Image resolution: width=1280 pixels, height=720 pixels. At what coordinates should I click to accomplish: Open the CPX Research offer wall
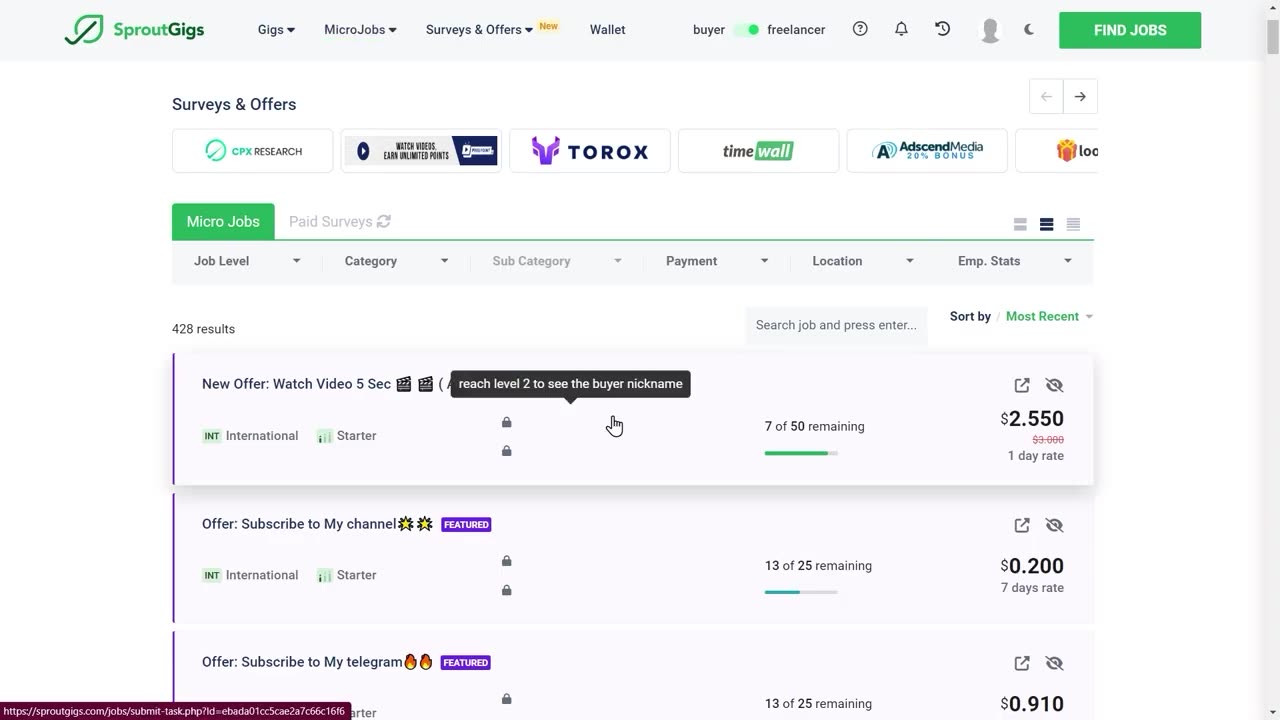tap(252, 151)
